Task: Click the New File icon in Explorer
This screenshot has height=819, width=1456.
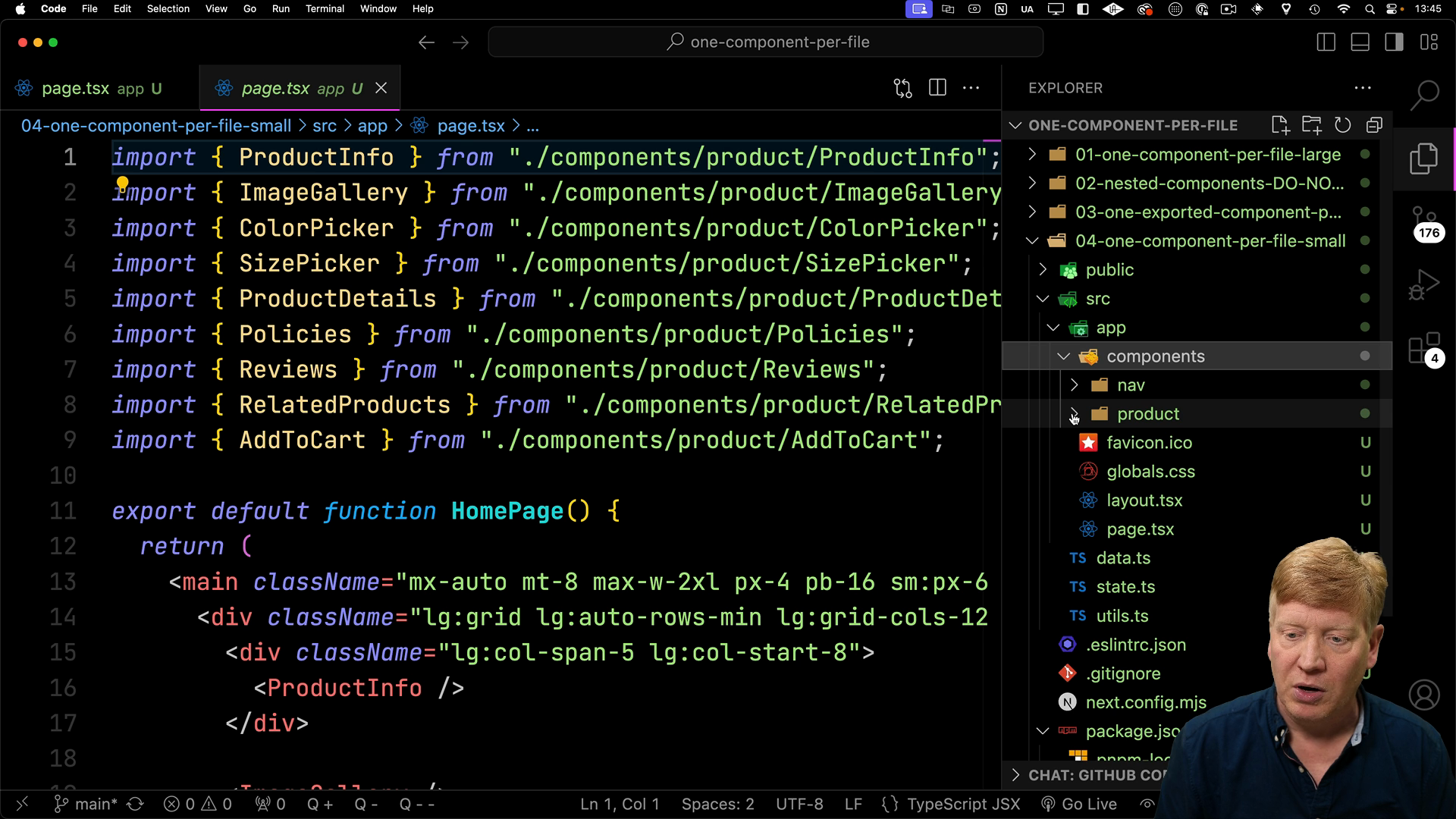Action: (1280, 125)
